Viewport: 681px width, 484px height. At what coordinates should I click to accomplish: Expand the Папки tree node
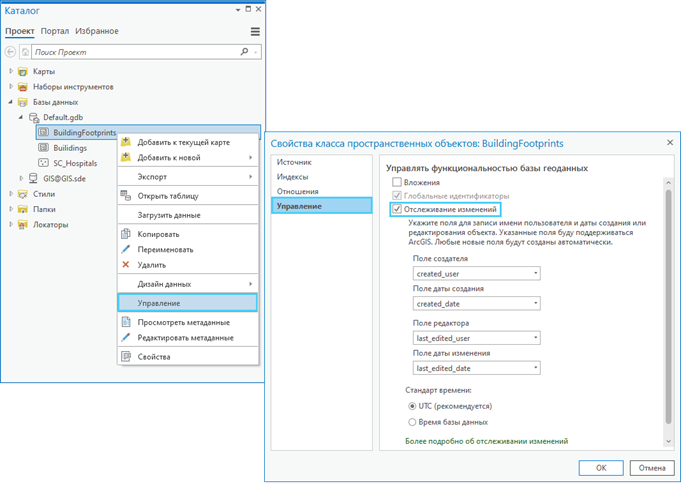[x=11, y=209]
